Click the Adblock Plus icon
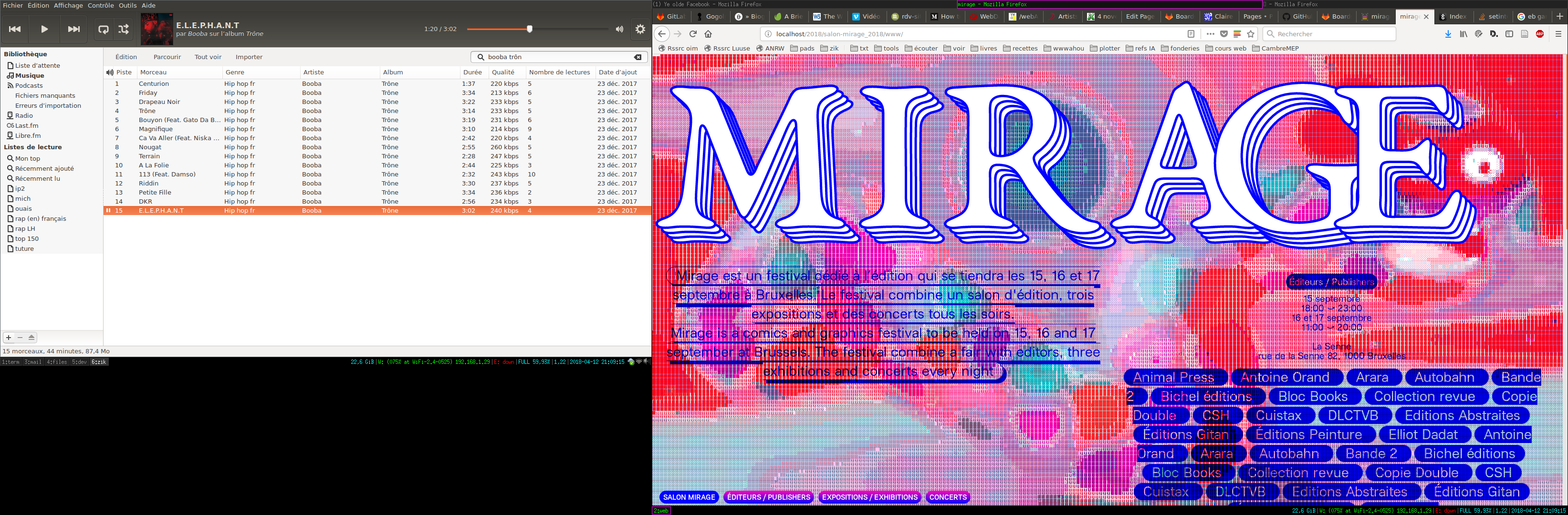This screenshot has width=1568, height=515. click(x=1539, y=34)
